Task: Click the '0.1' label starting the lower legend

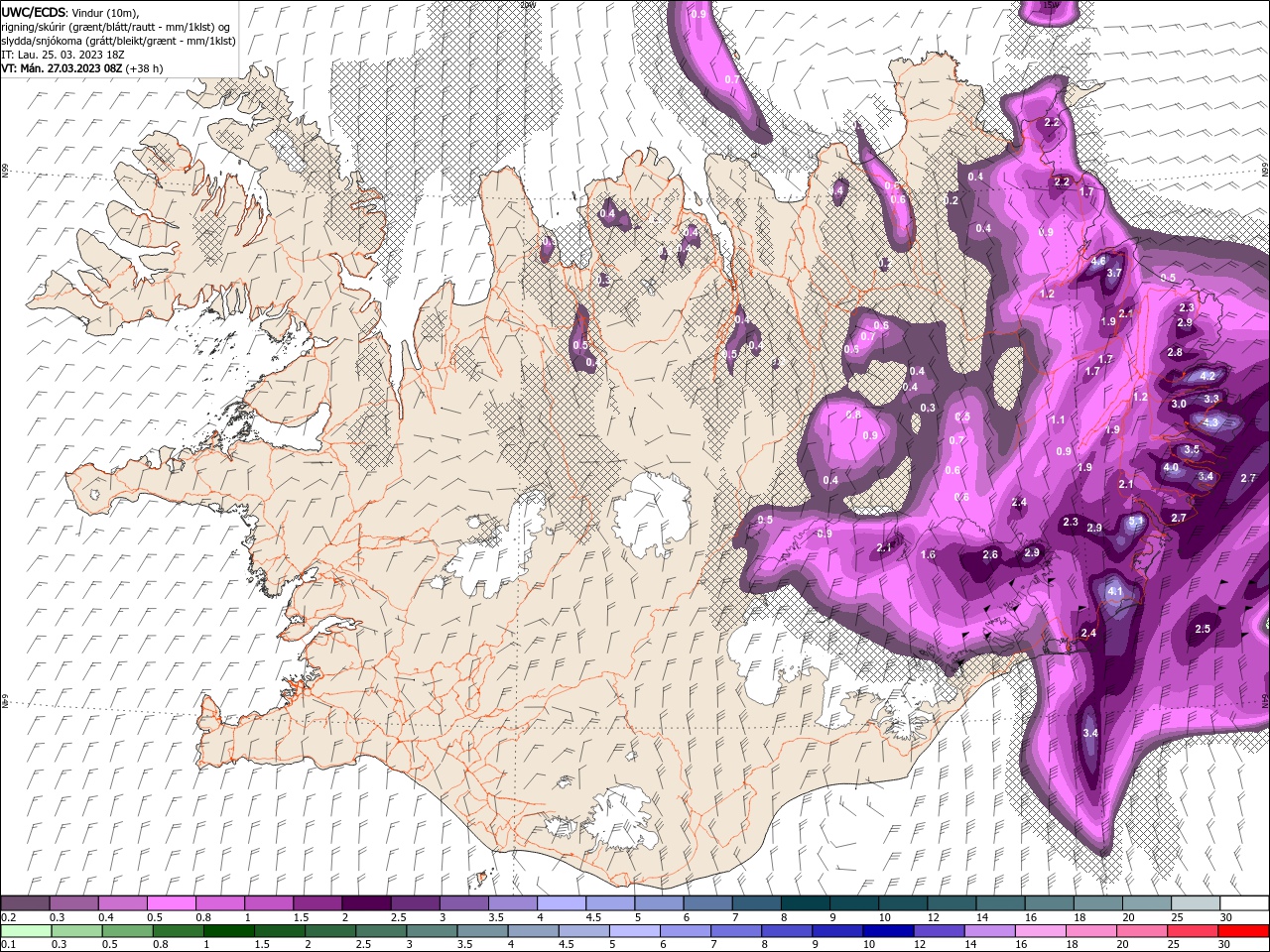Action: click(9, 945)
